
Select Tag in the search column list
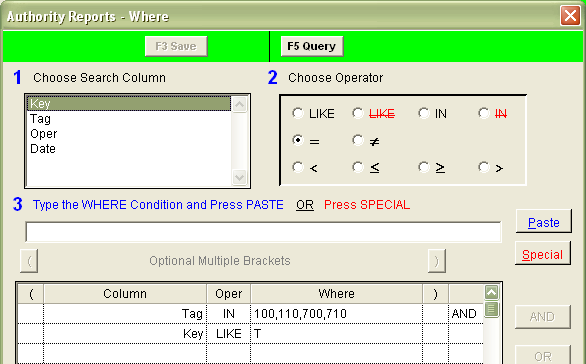point(129,119)
